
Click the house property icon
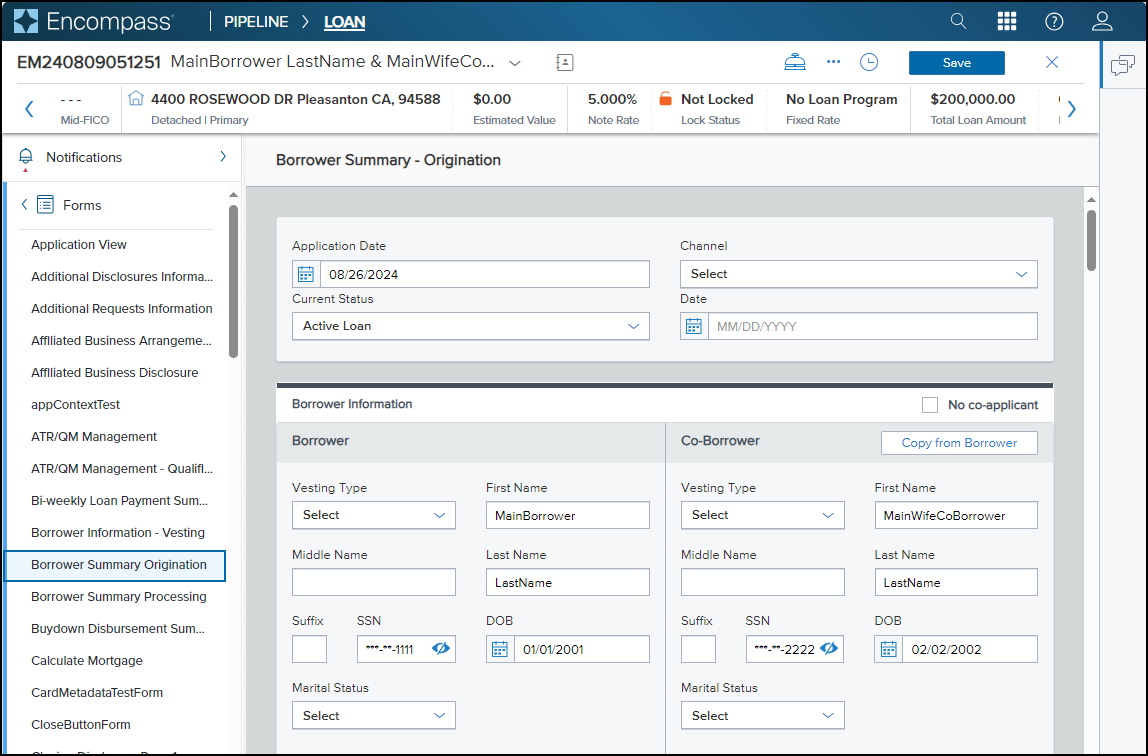tap(135, 98)
